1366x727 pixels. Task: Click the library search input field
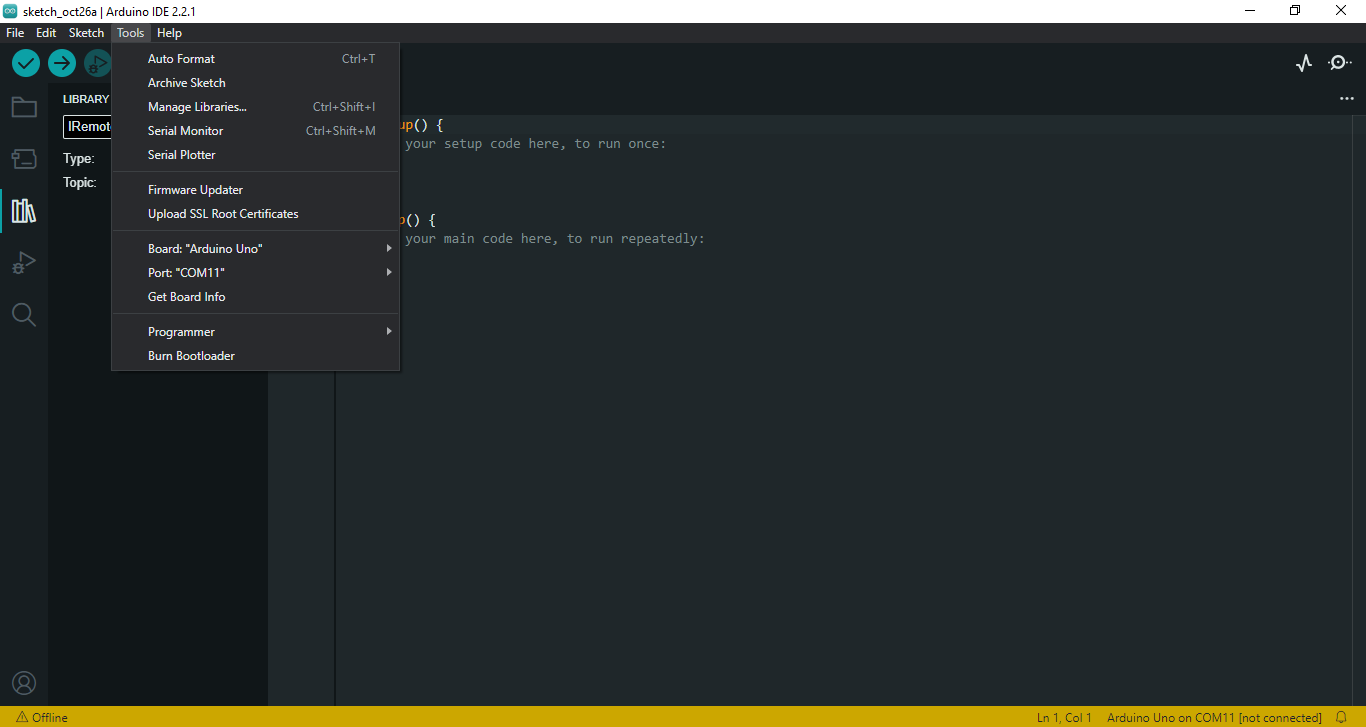click(90, 126)
